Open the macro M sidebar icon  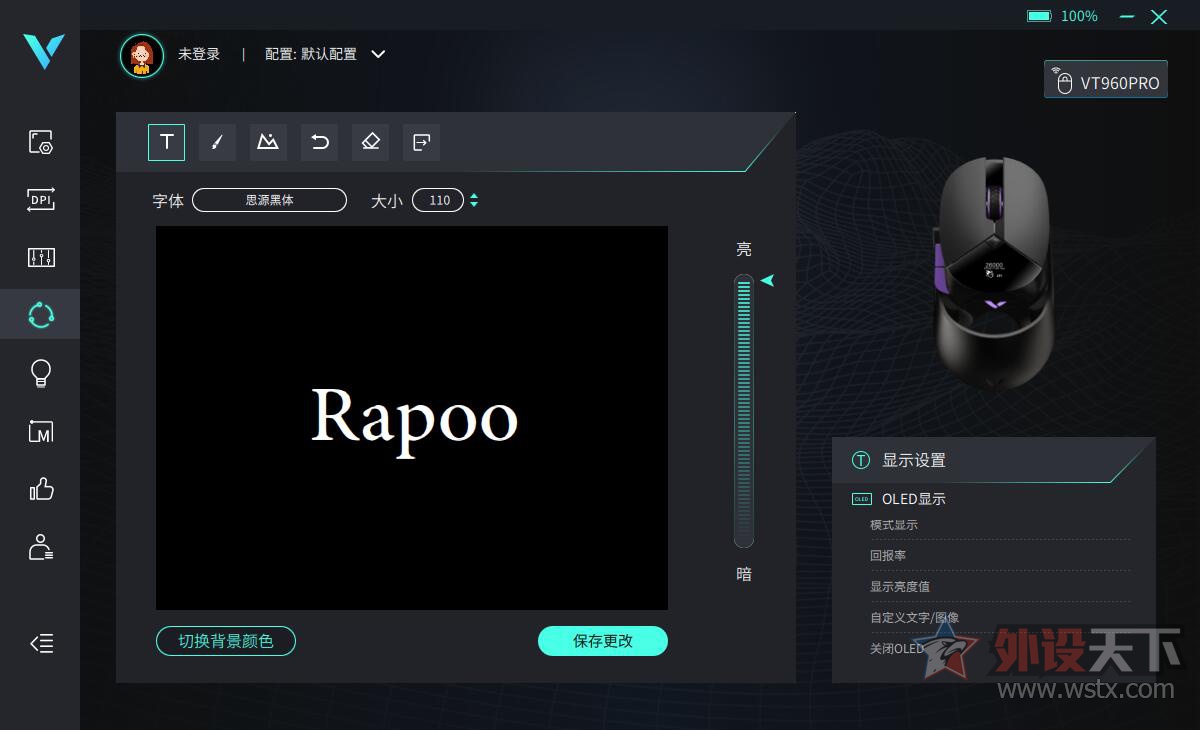pos(41,431)
